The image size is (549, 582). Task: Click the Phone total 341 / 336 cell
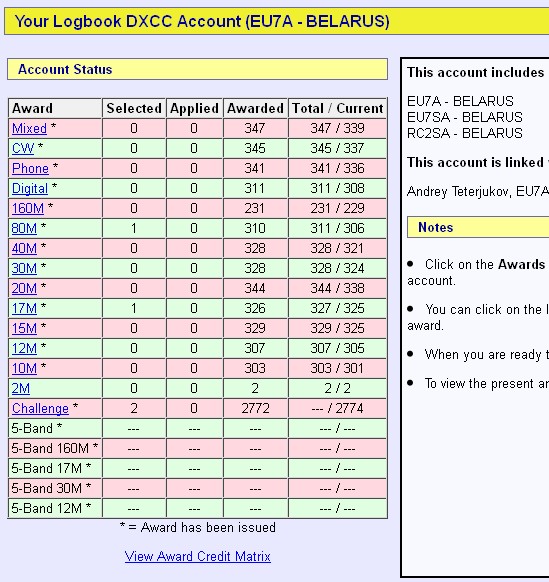click(337, 169)
